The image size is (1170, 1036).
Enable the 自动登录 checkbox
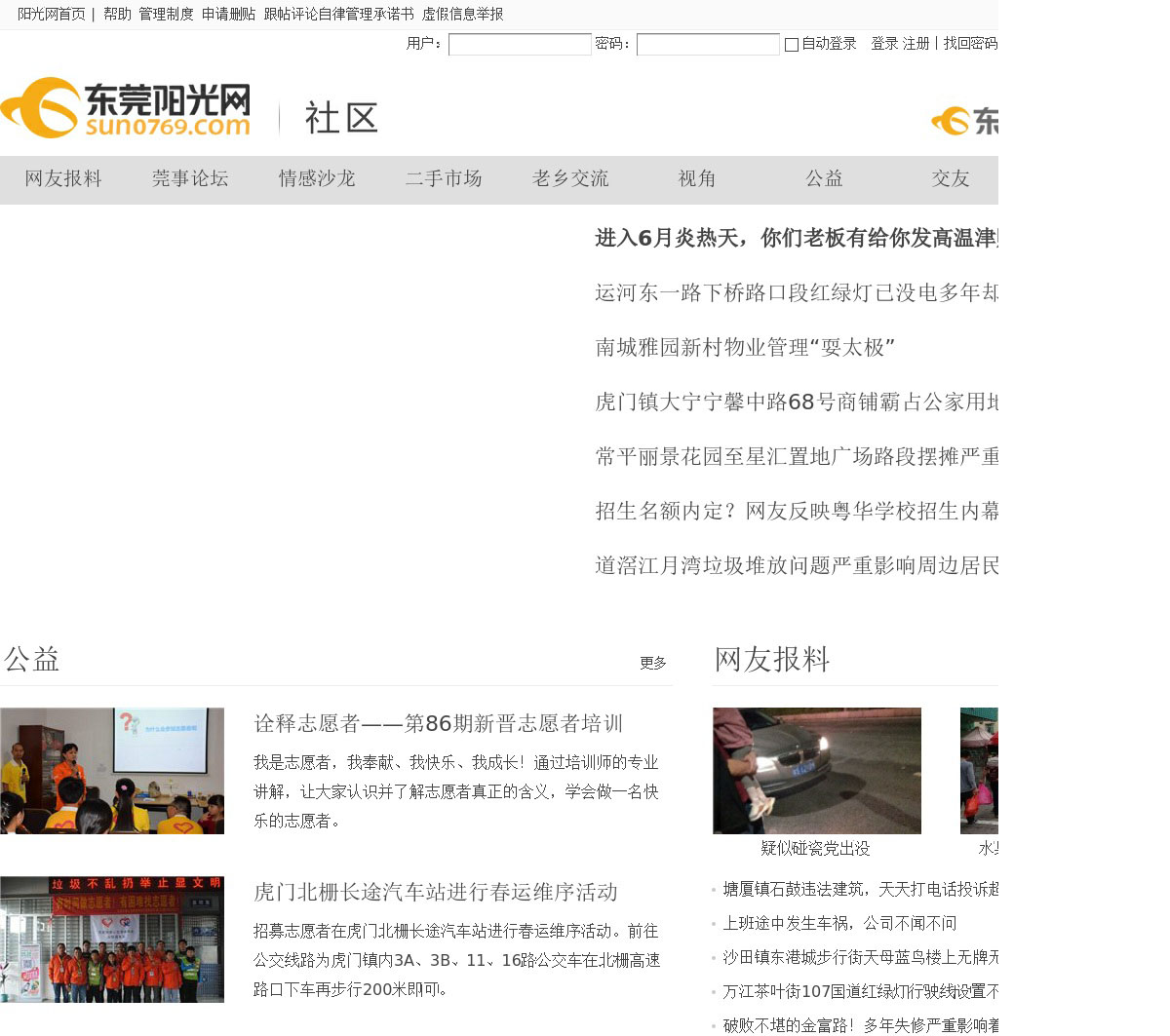(x=792, y=45)
